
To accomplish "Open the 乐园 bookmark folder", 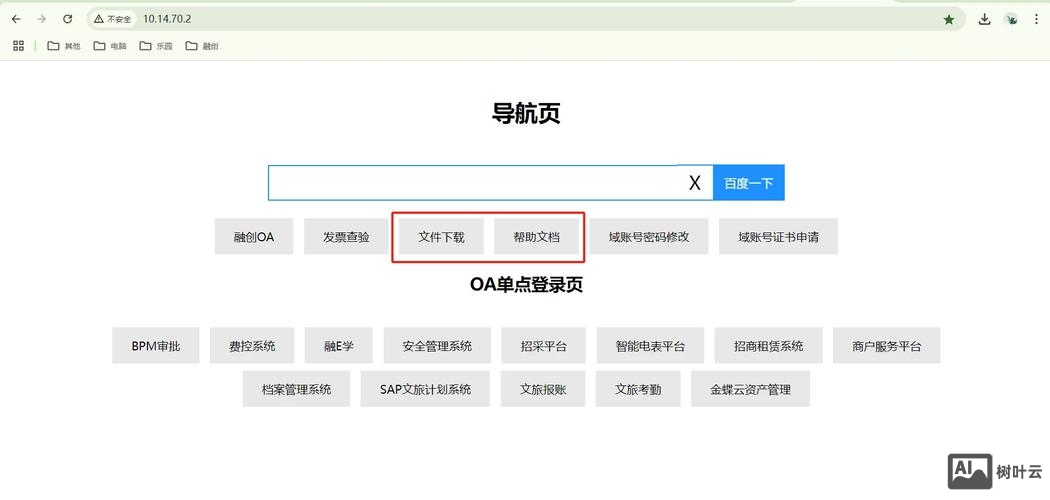I will tap(156, 46).
